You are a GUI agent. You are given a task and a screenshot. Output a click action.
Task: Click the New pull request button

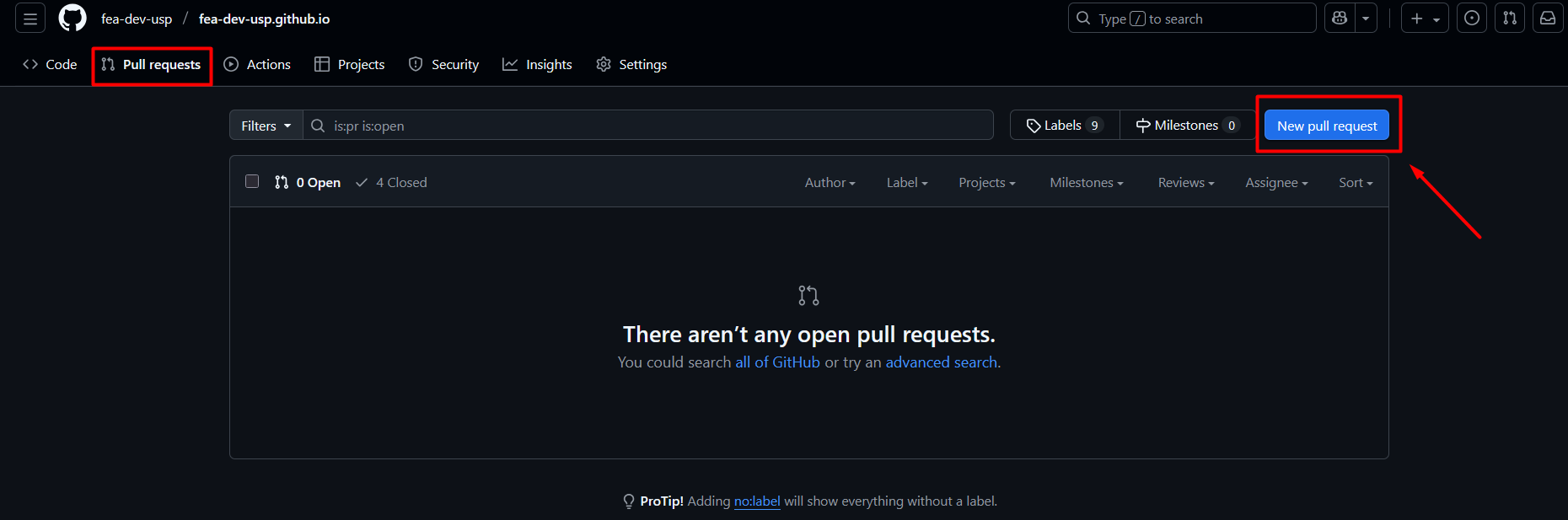tap(1326, 126)
